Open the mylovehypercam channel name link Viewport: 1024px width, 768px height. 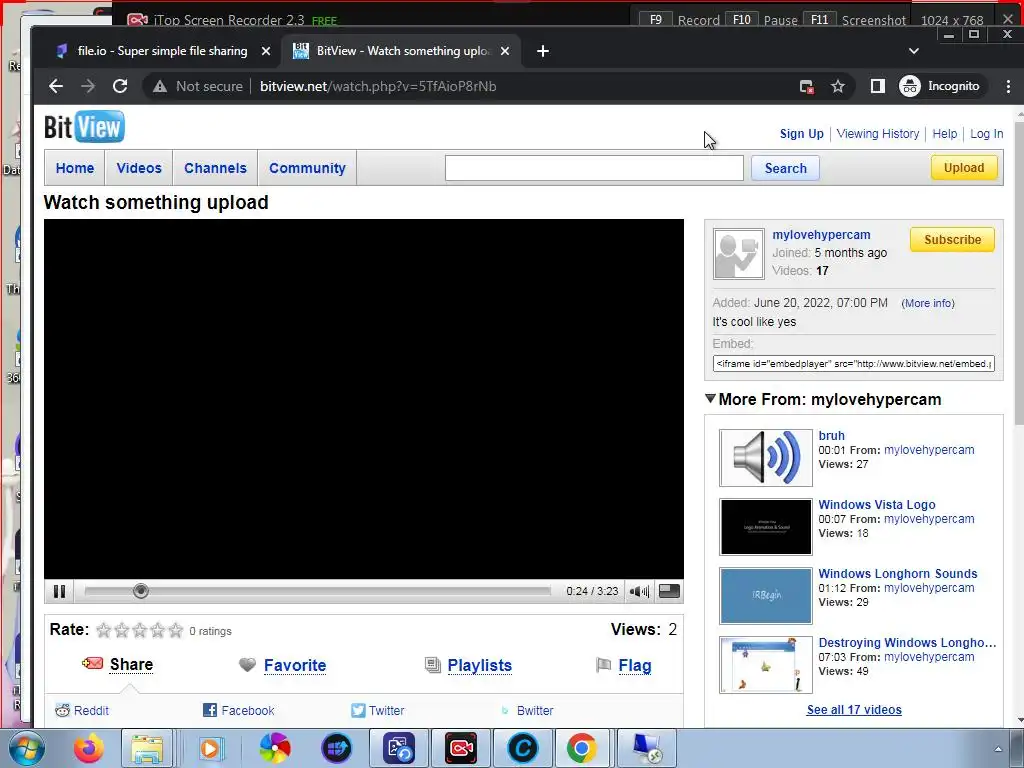821,234
